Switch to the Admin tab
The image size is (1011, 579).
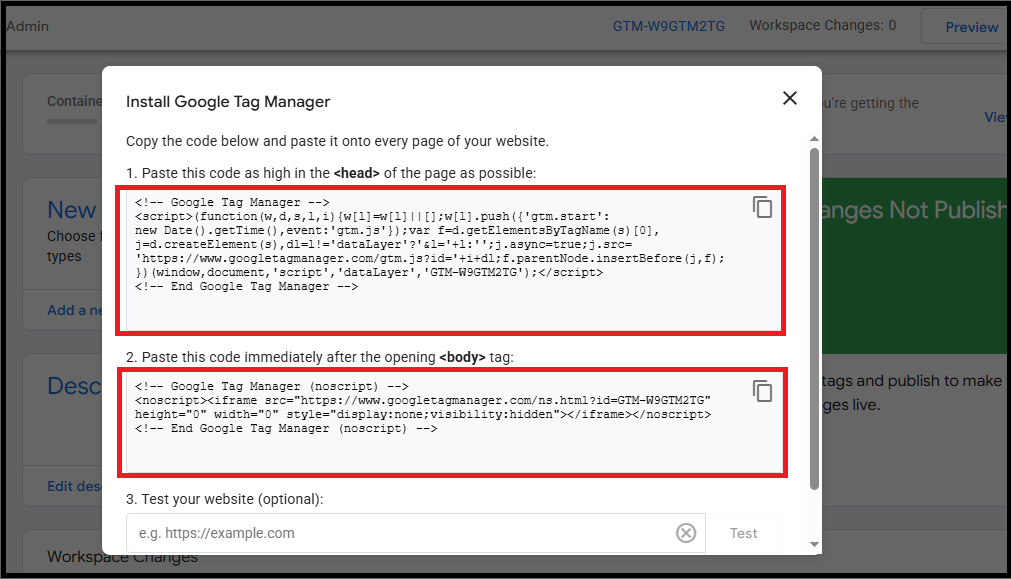26,26
